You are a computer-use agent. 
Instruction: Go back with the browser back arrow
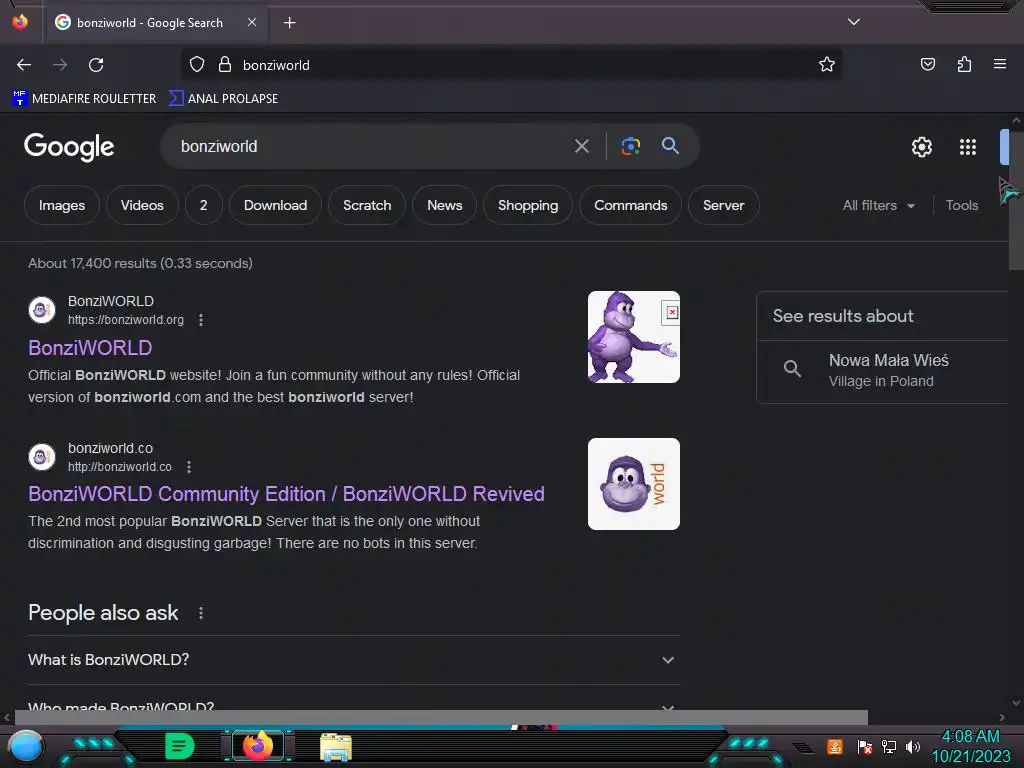(24, 65)
